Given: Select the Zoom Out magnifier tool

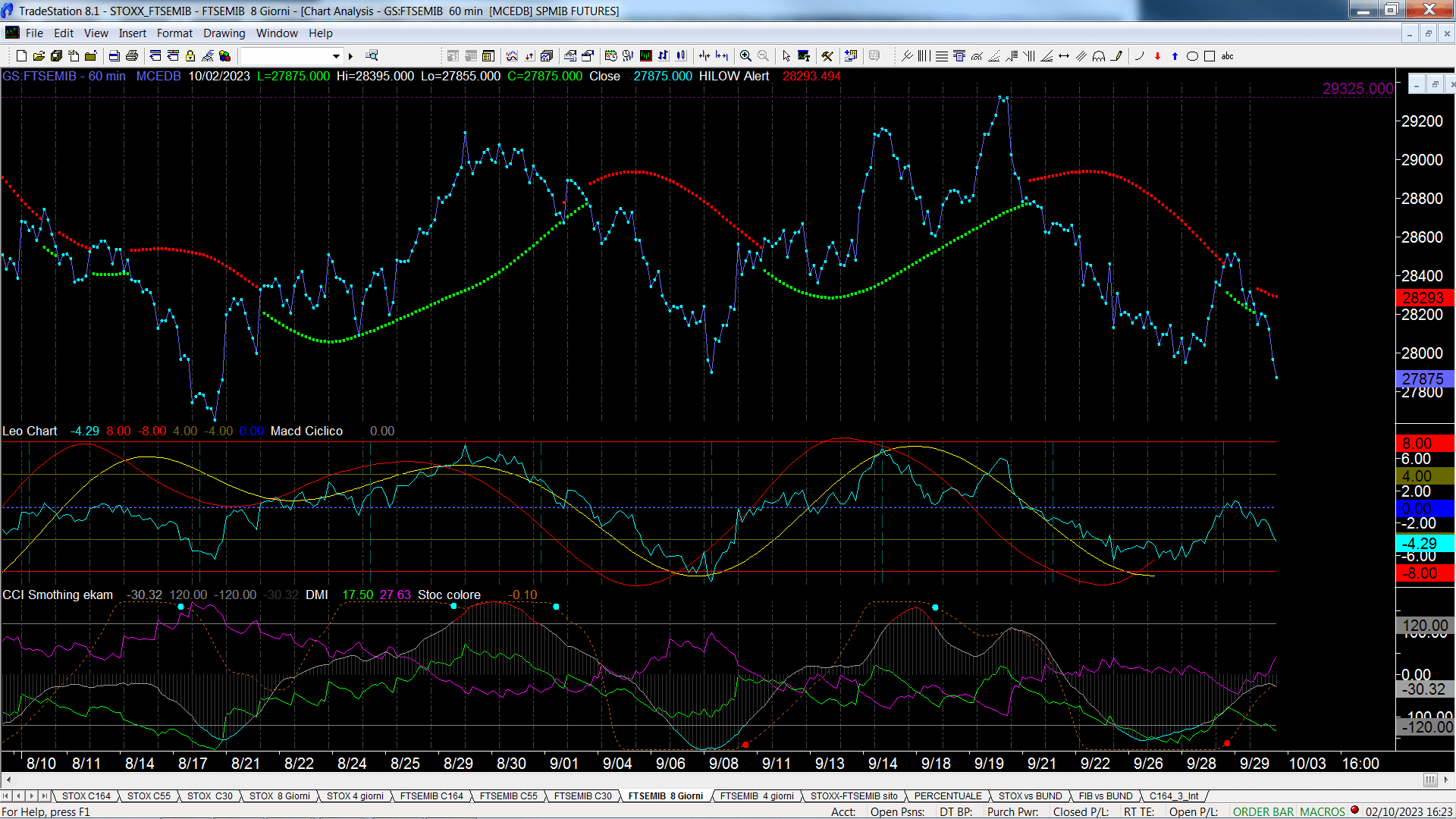Looking at the screenshot, I should pos(763,56).
